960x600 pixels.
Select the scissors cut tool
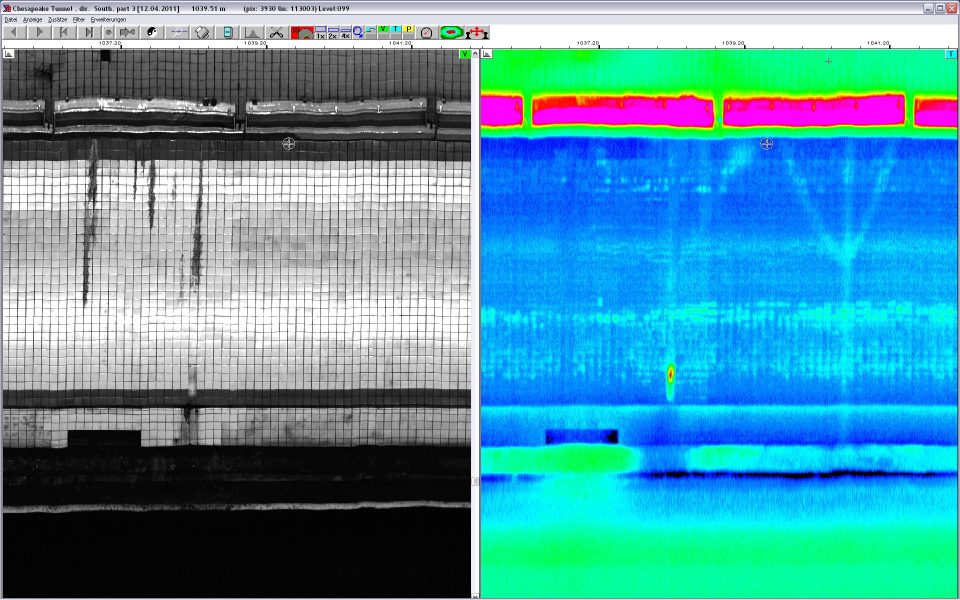point(276,32)
